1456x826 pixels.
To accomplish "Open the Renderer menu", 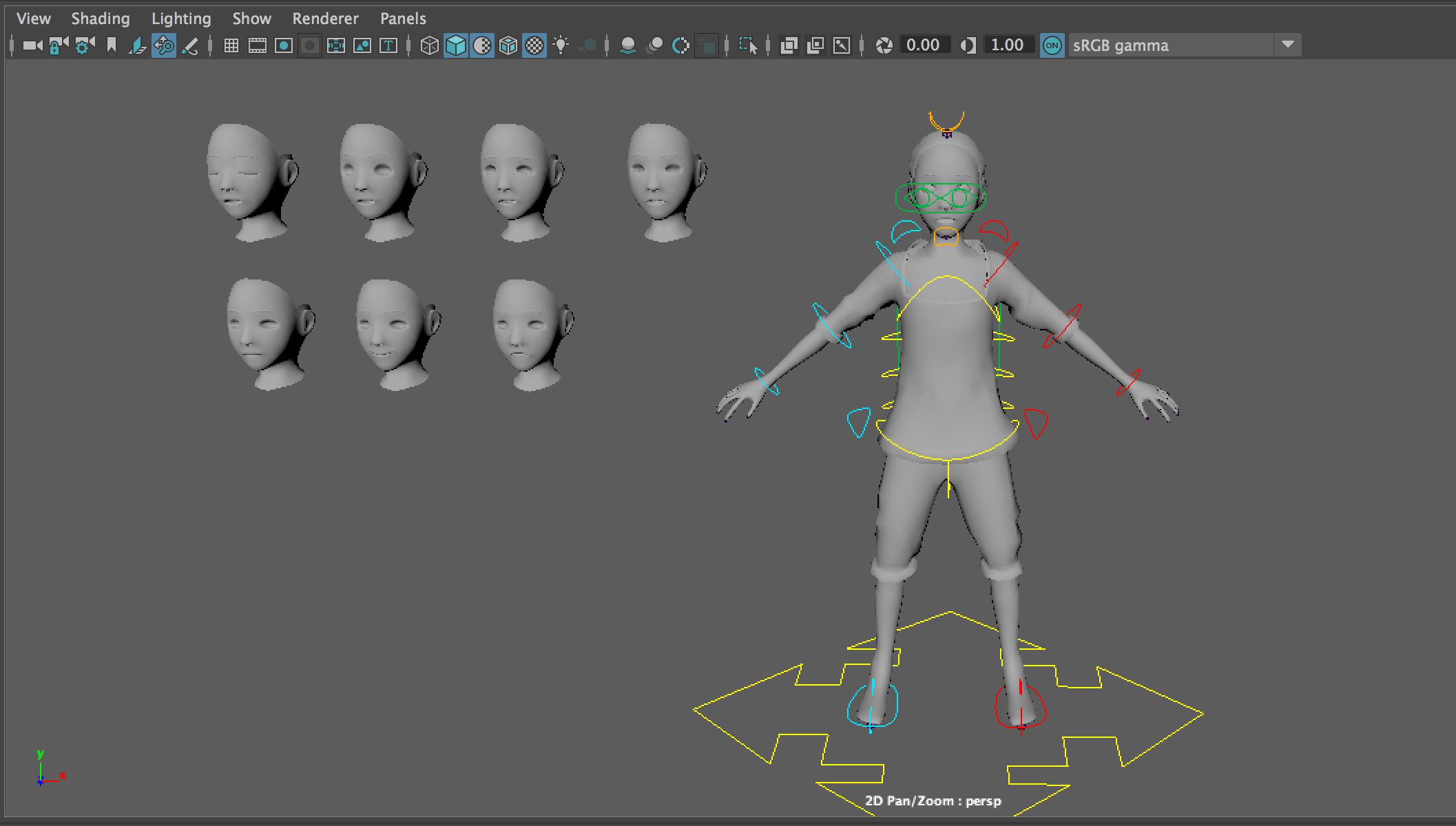I will tap(325, 19).
